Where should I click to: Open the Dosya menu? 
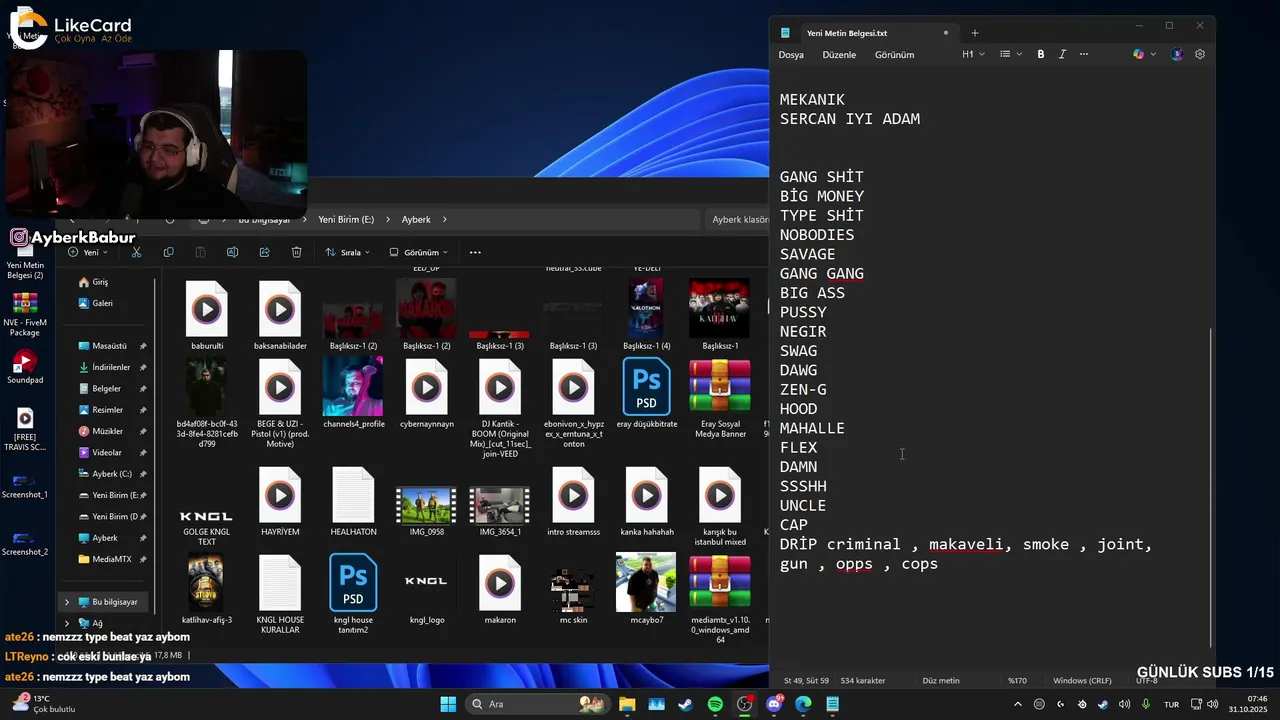(791, 55)
